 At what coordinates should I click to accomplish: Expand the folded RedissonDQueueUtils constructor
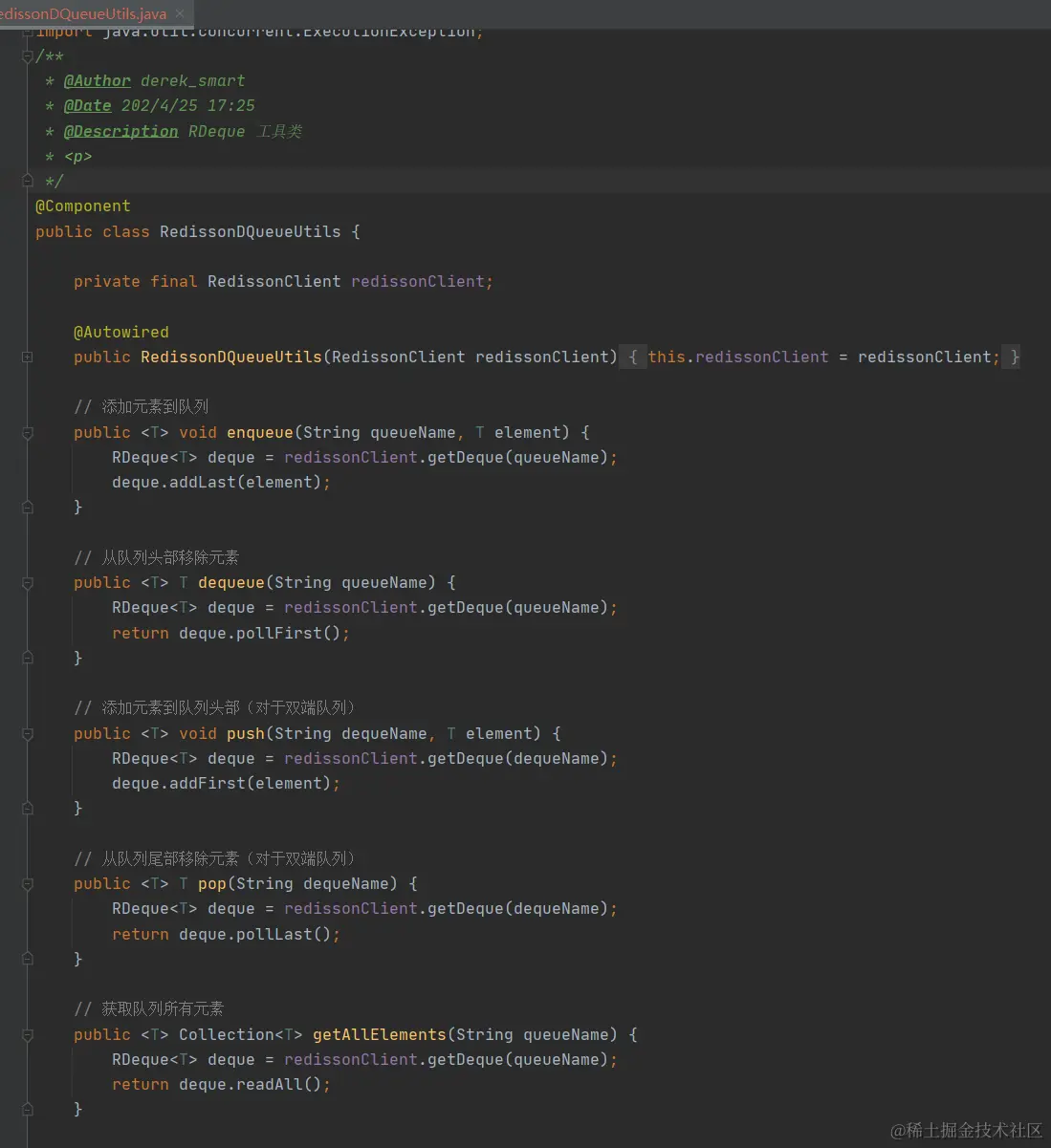(28, 357)
